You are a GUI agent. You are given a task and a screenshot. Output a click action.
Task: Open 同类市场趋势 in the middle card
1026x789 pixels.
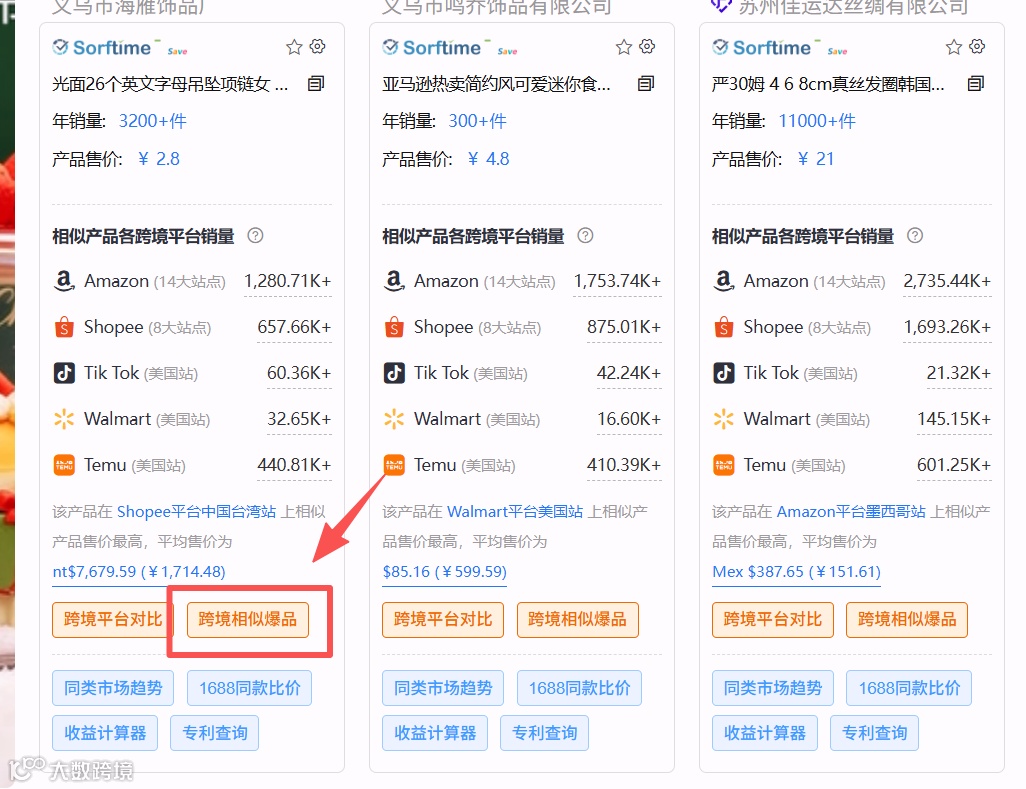coord(442,688)
